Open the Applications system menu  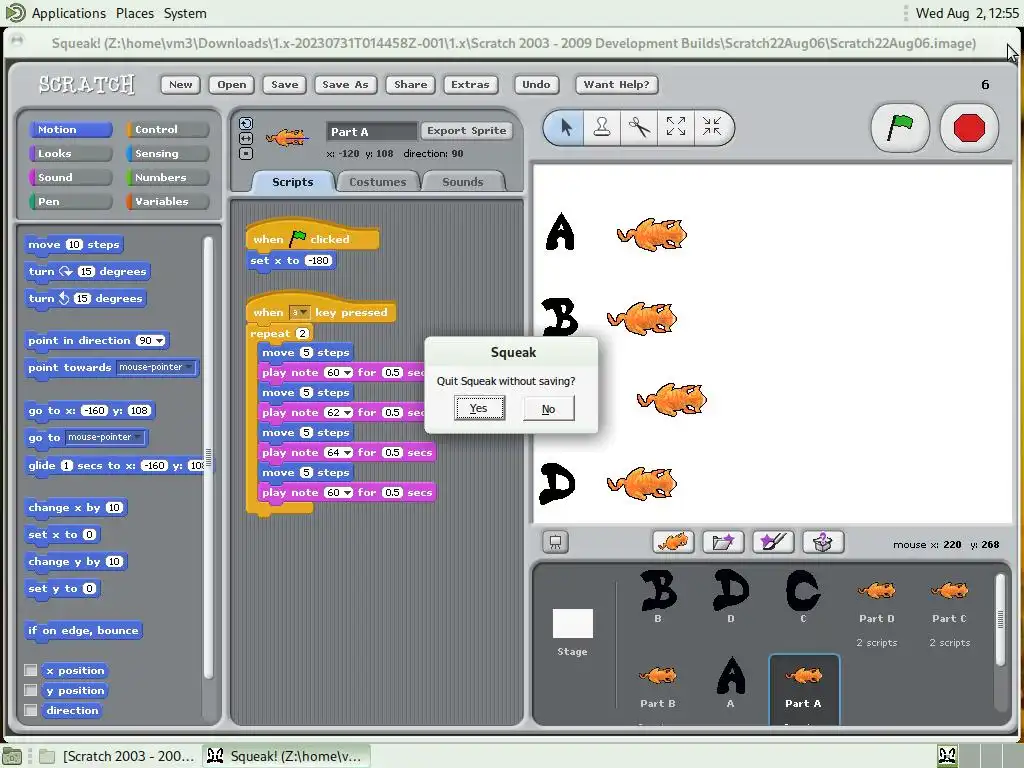click(69, 13)
